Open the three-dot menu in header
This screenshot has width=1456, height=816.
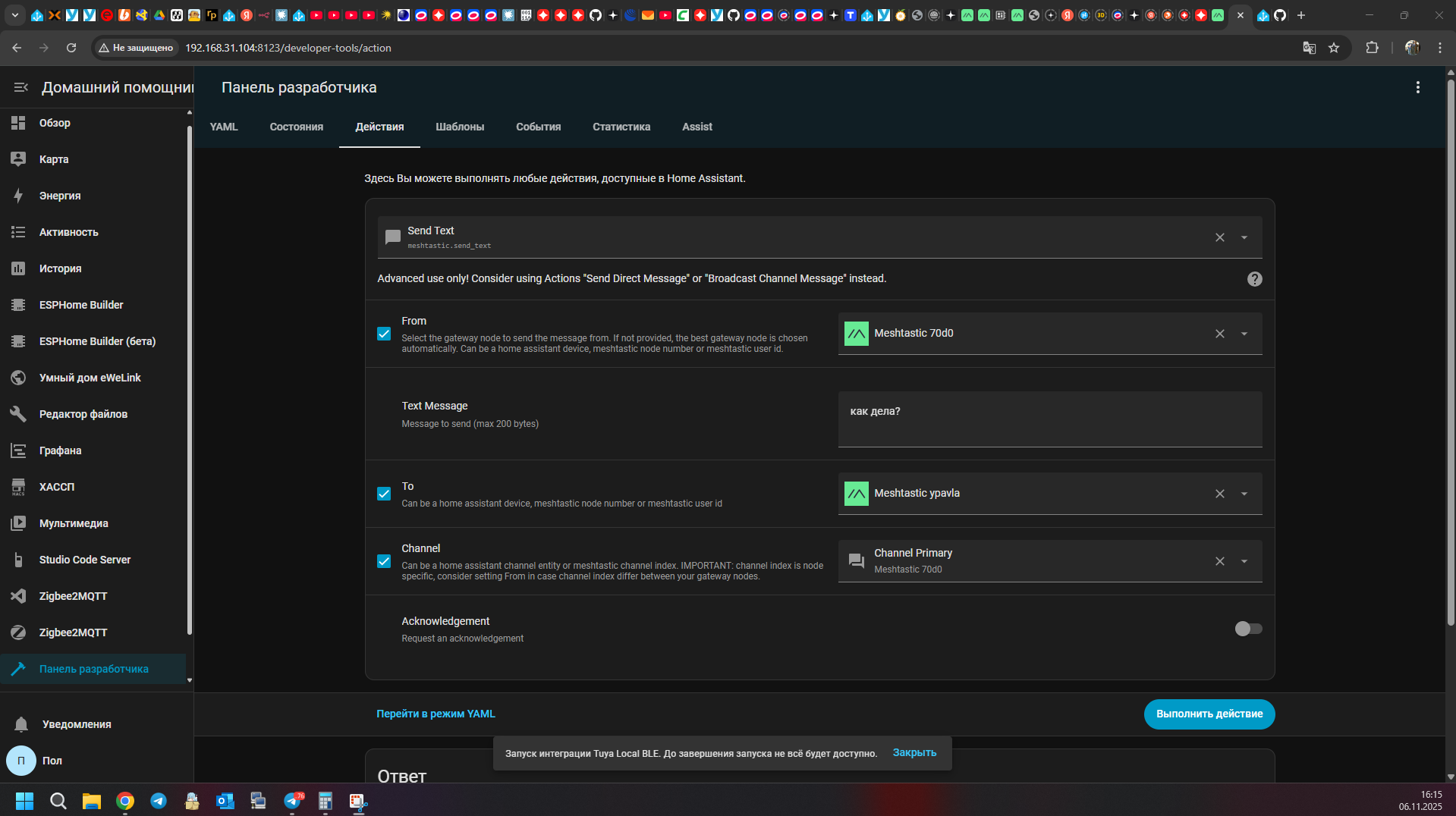[x=1417, y=87]
